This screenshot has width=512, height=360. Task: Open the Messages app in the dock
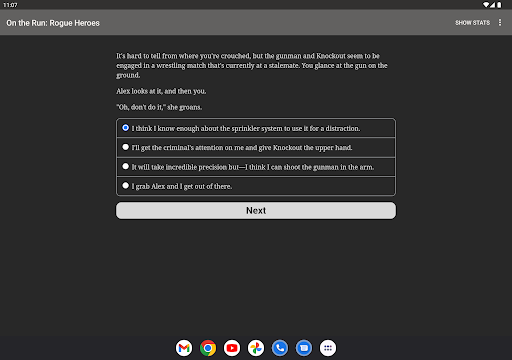304,348
